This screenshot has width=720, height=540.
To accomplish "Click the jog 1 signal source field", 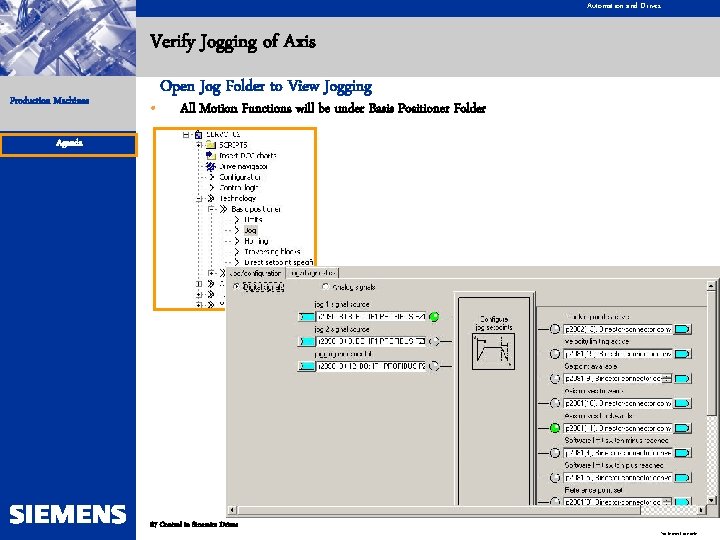I will click(371, 317).
